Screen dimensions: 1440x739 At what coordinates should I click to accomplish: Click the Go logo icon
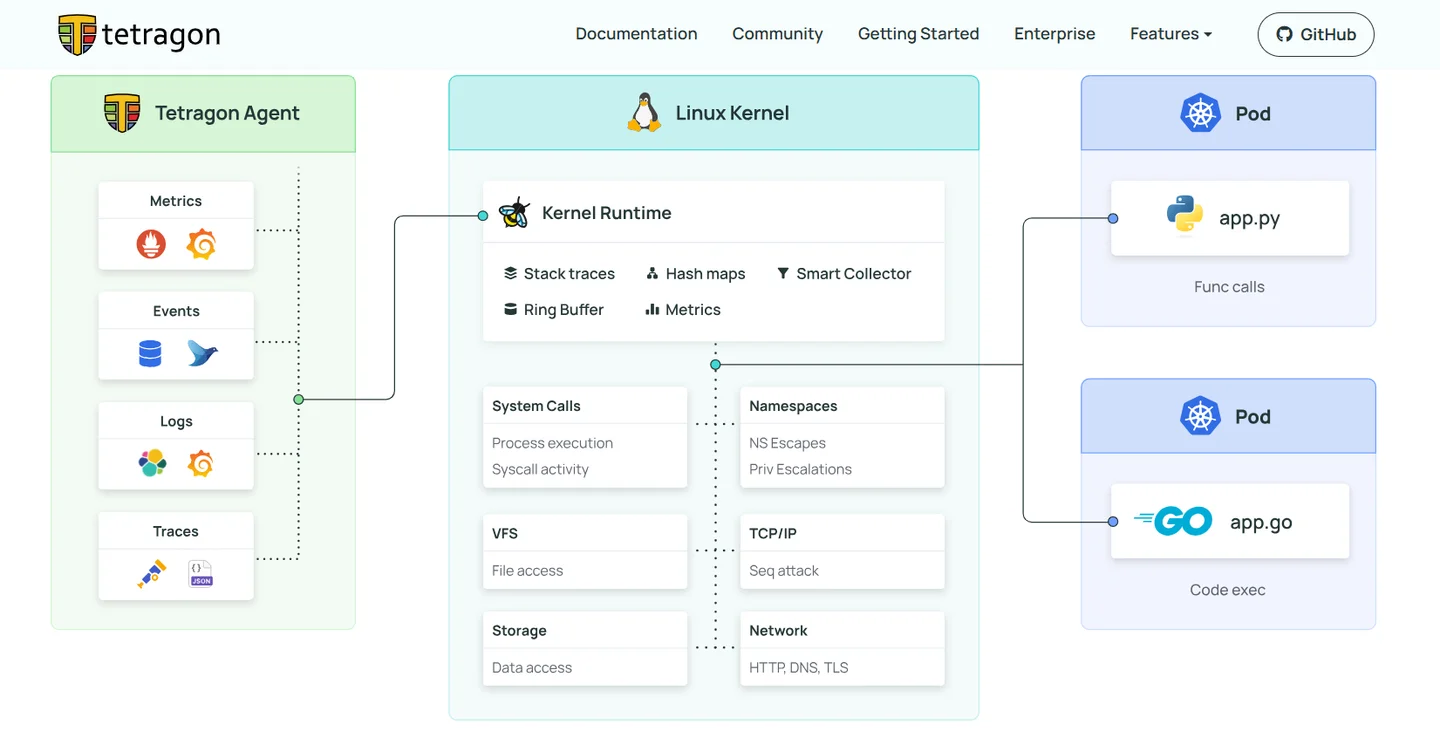(x=1173, y=521)
